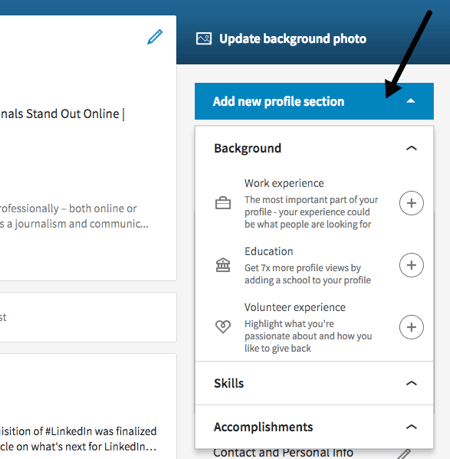The height and width of the screenshot is (459, 450).
Task: Select the Education title
Action: [x=269, y=251]
